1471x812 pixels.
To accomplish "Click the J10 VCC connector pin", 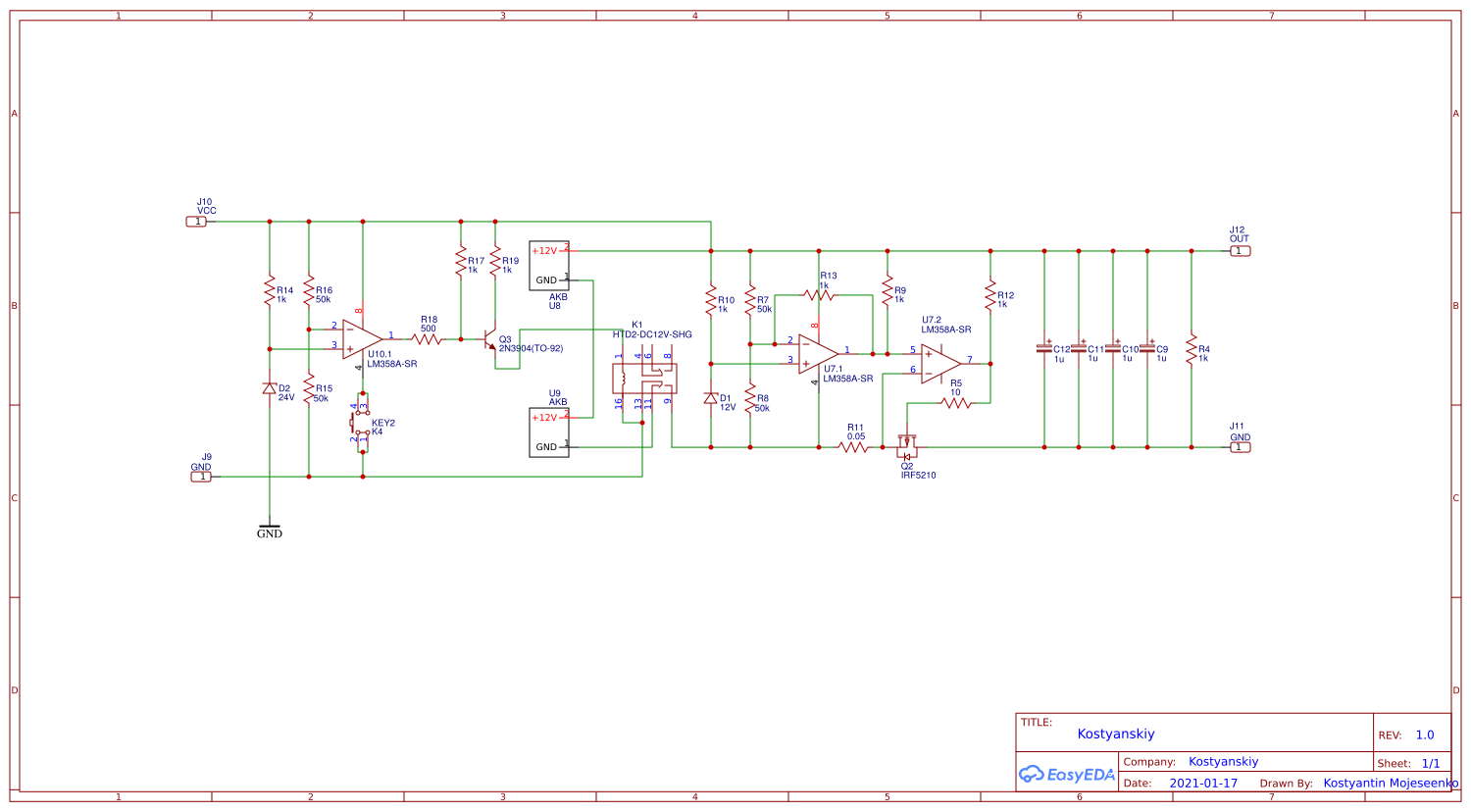I will 197,222.
